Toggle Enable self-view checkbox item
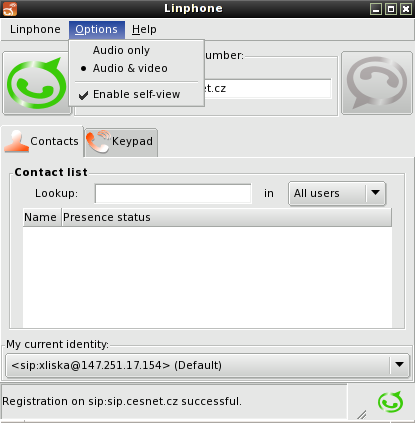 pyautogui.click(x=137, y=94)
